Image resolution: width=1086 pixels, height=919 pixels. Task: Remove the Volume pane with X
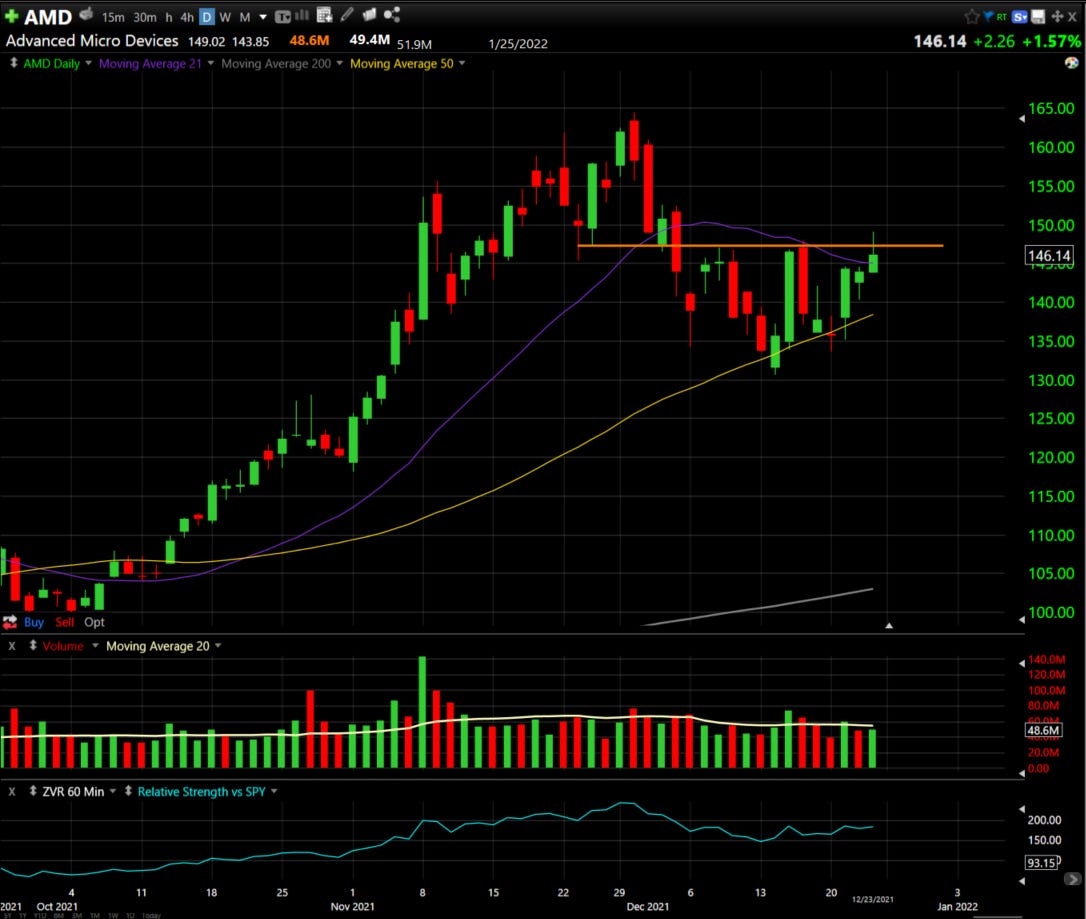12,646
